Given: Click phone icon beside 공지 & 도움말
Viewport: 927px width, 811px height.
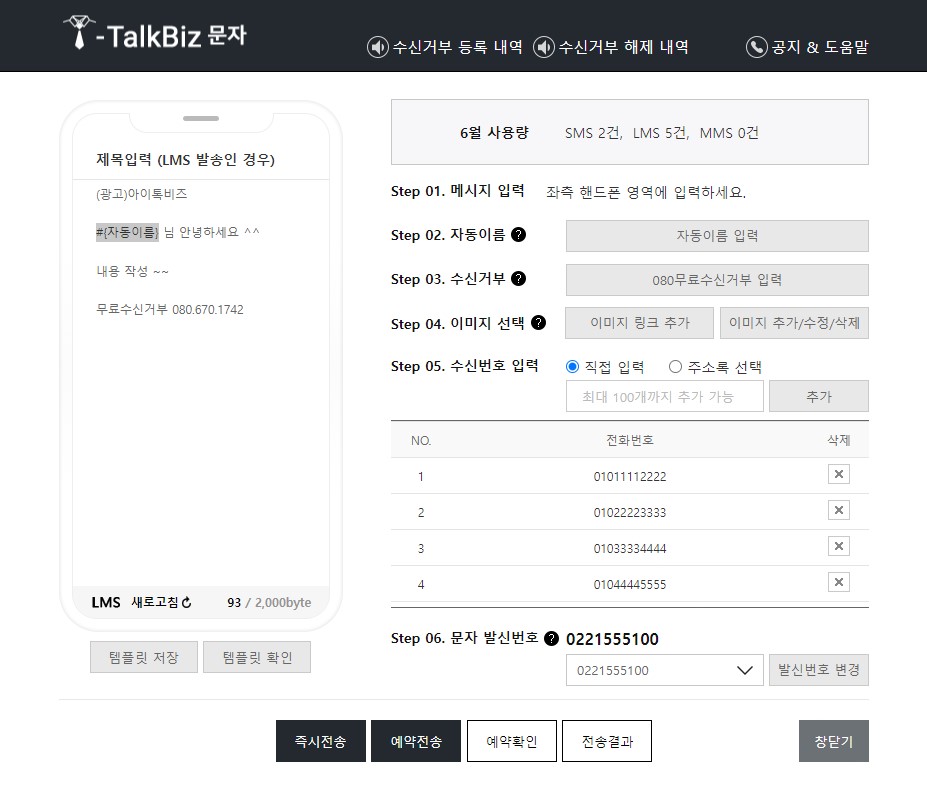Looking at the screenshot, I should coord(756,47).
